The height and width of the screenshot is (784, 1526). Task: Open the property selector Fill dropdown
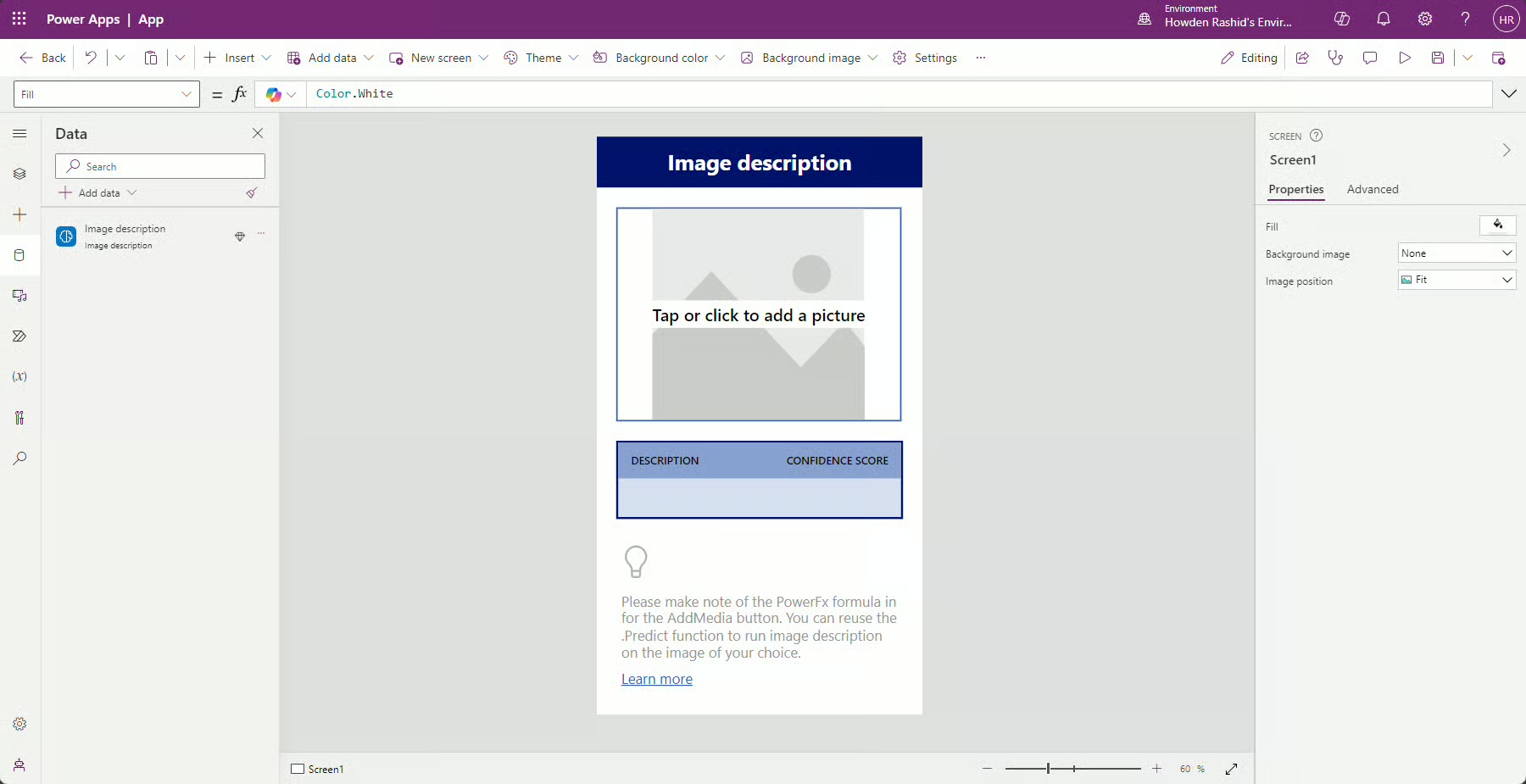click(x=107, y=94)
